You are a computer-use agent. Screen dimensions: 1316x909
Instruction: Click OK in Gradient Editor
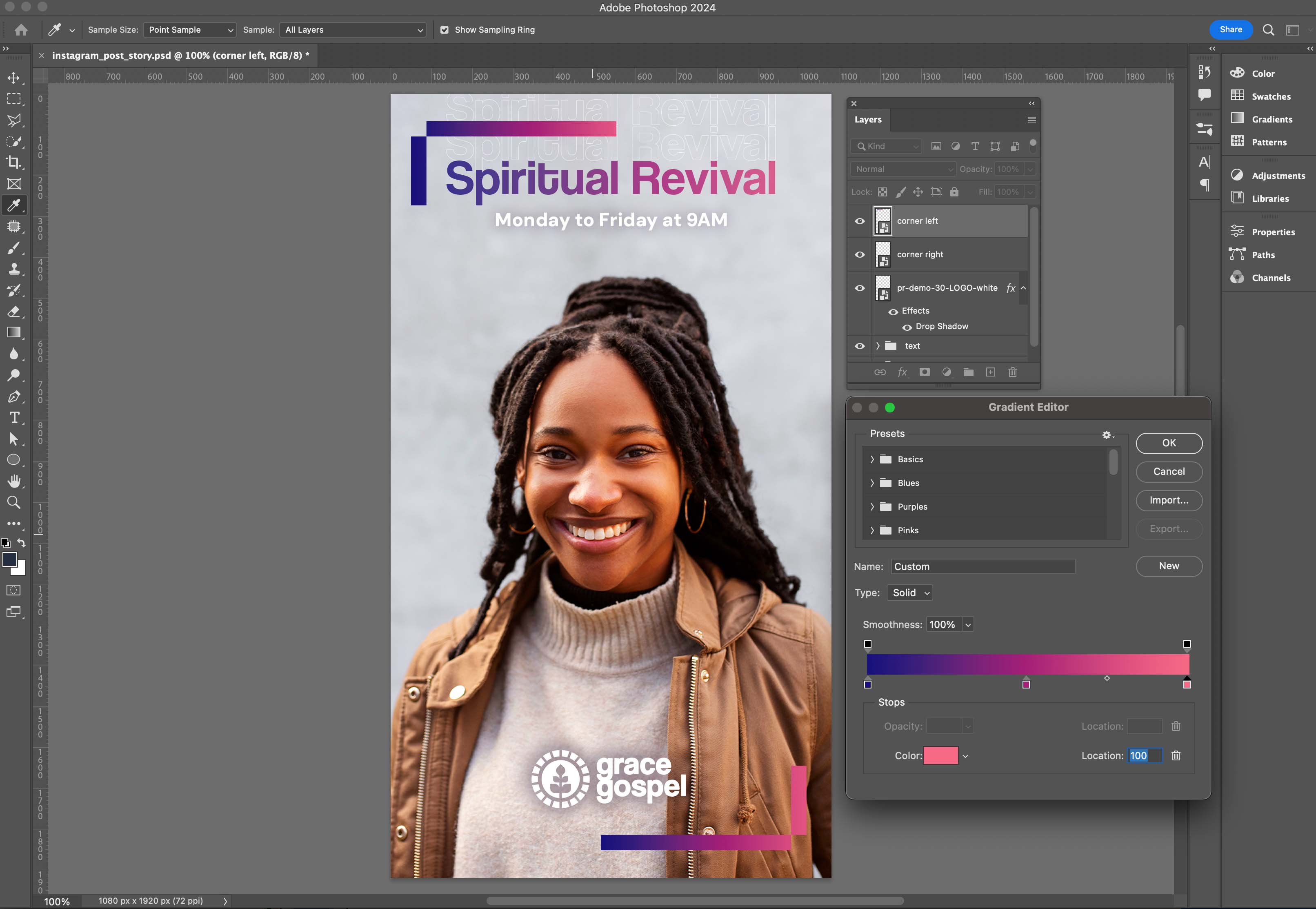[x=1169, y=443]
